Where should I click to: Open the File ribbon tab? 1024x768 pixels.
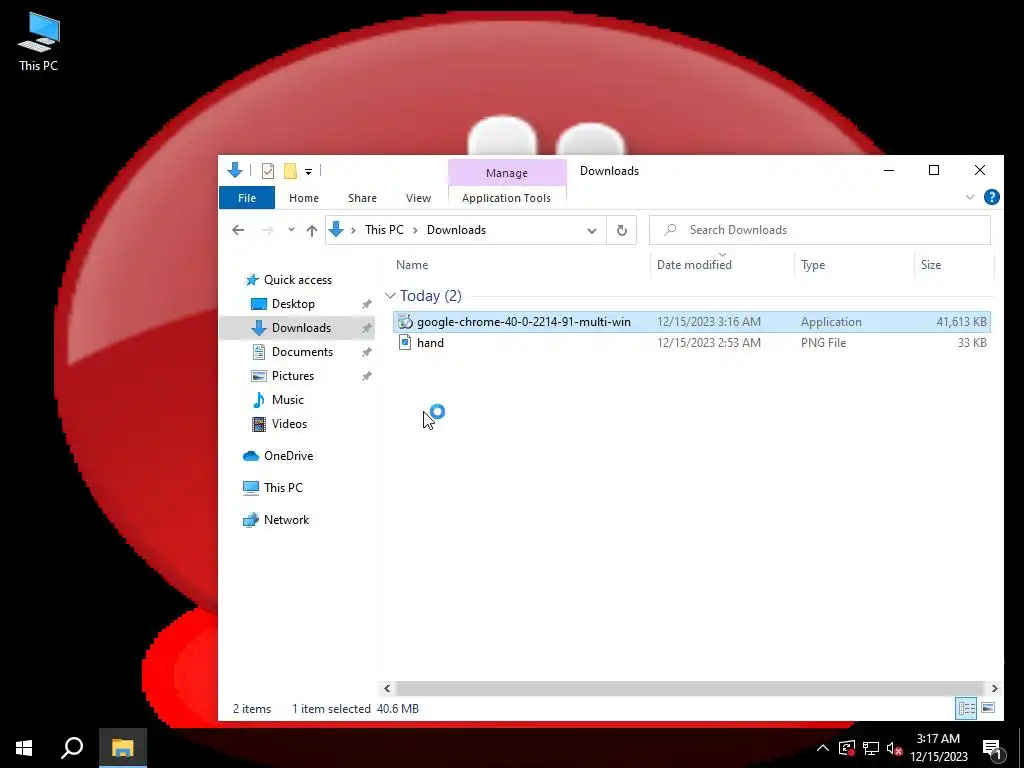pyautogui.click(x=247, y=198)
